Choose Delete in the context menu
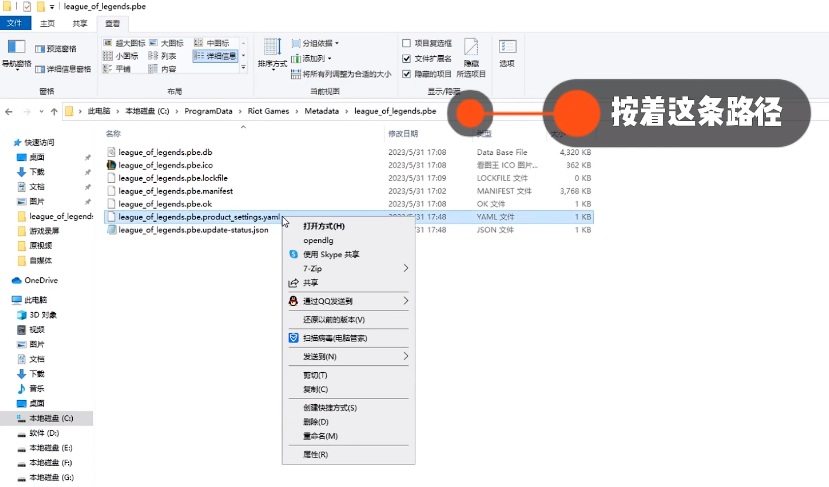829x487 pixels. (x=348, y=422)
